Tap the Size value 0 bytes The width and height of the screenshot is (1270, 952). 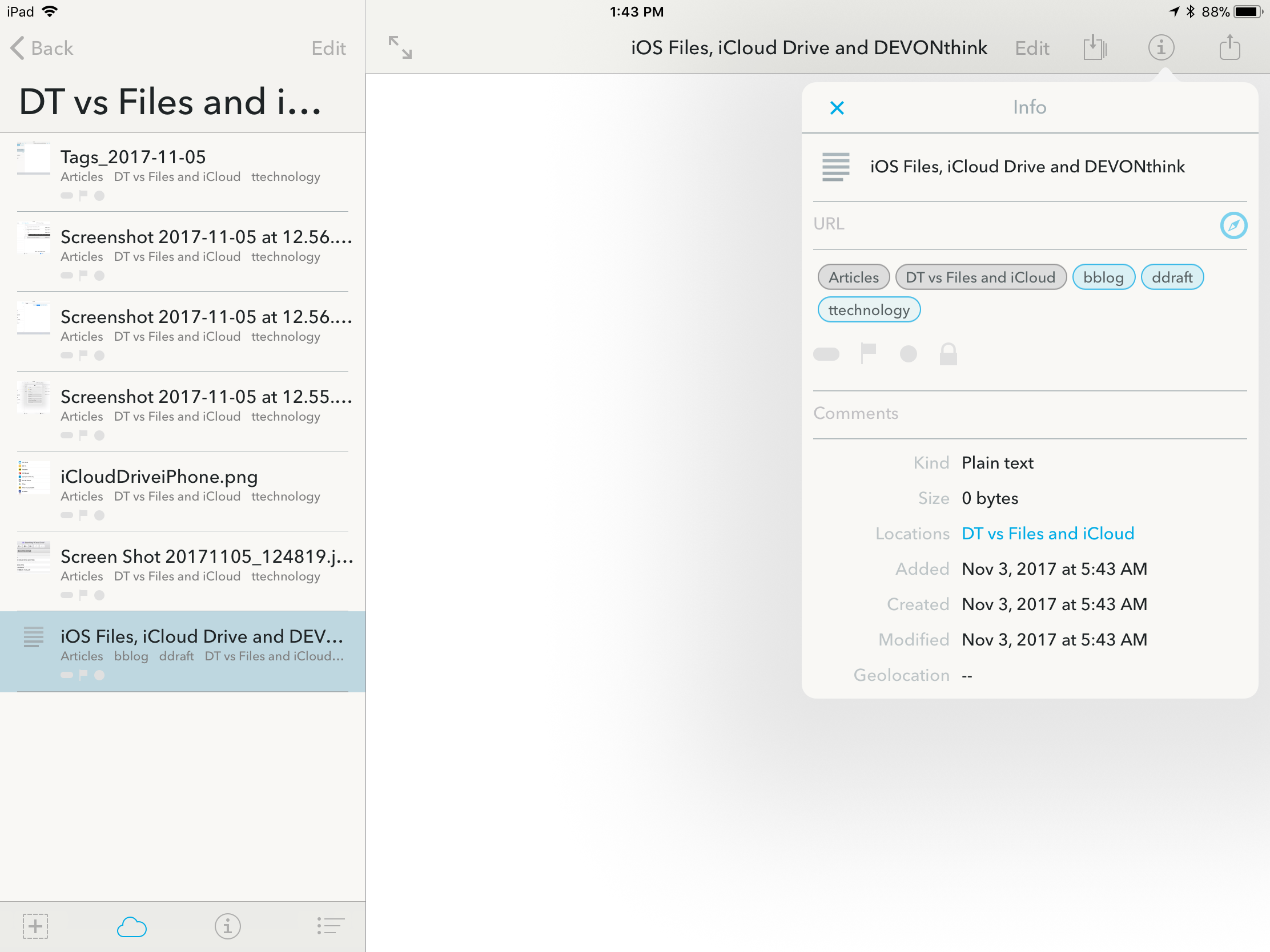click(990, 499)
